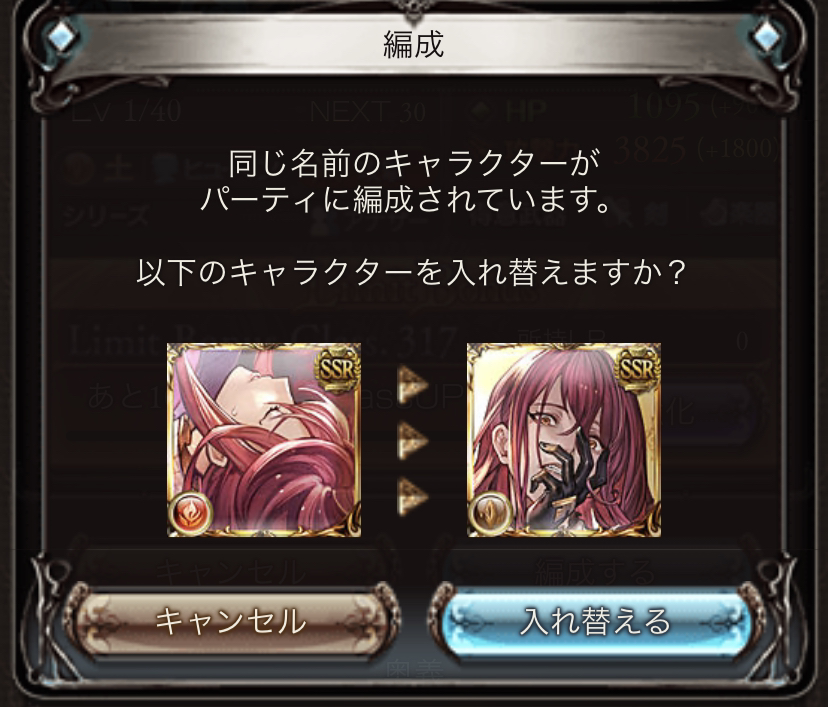Click SSR badge on the upside-down character portrait
828x707 pixels.
pyautogui.click(x=337, y=369)
